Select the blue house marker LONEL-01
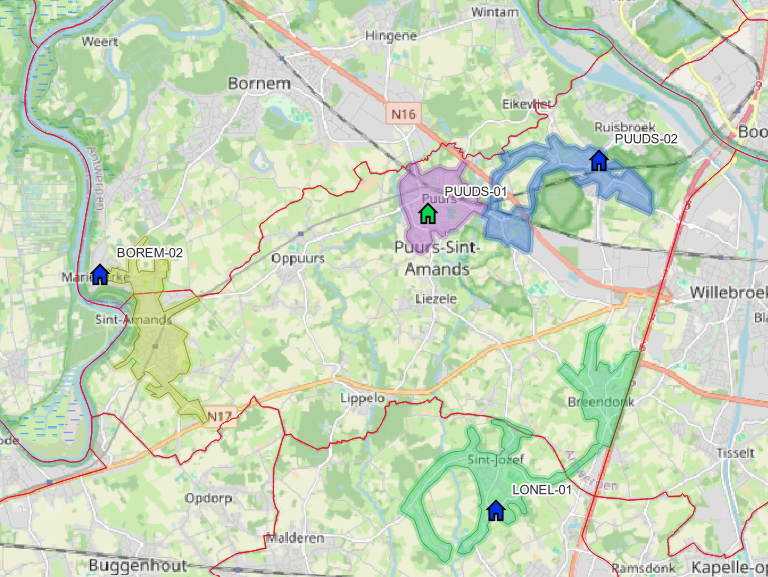 point(496,510)
